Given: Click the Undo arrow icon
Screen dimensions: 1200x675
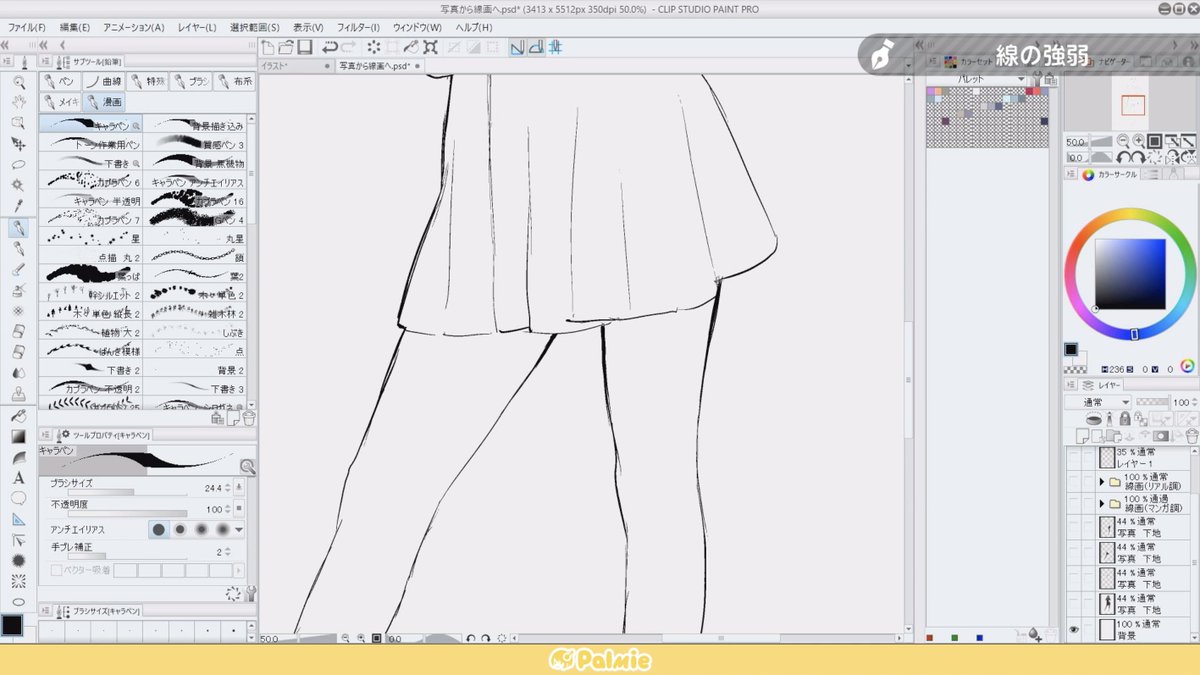Looking at the screenshot, I should click(x=328, y=47).
